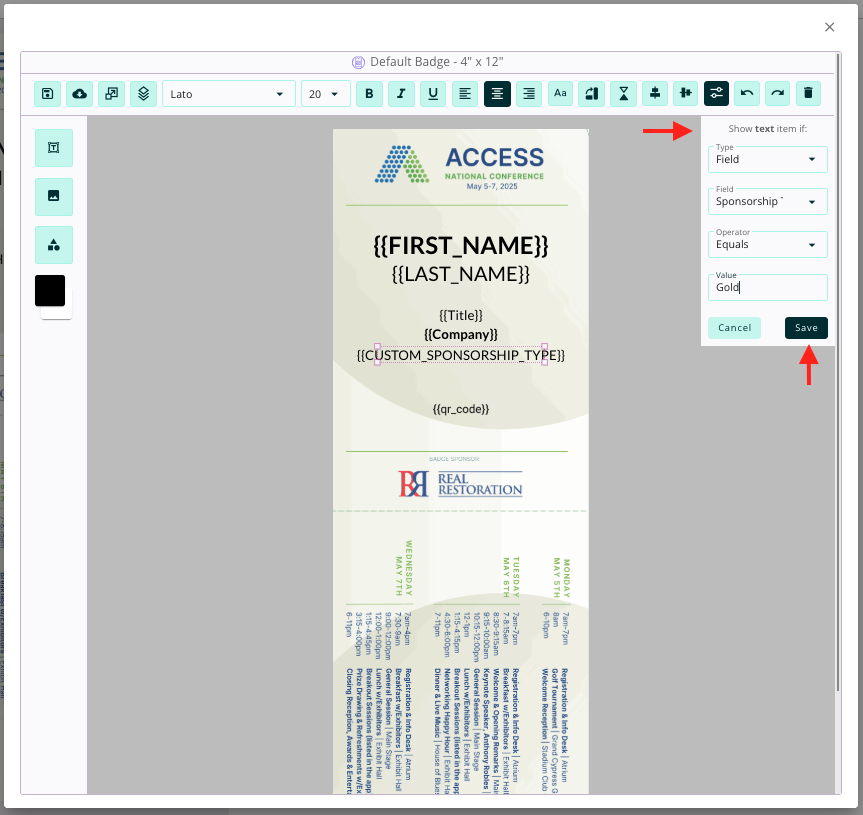Image resolution: width=863 pixels, height=815 pixels.
Task: Click the white background color swatch
Action: (x=68, y=312)
